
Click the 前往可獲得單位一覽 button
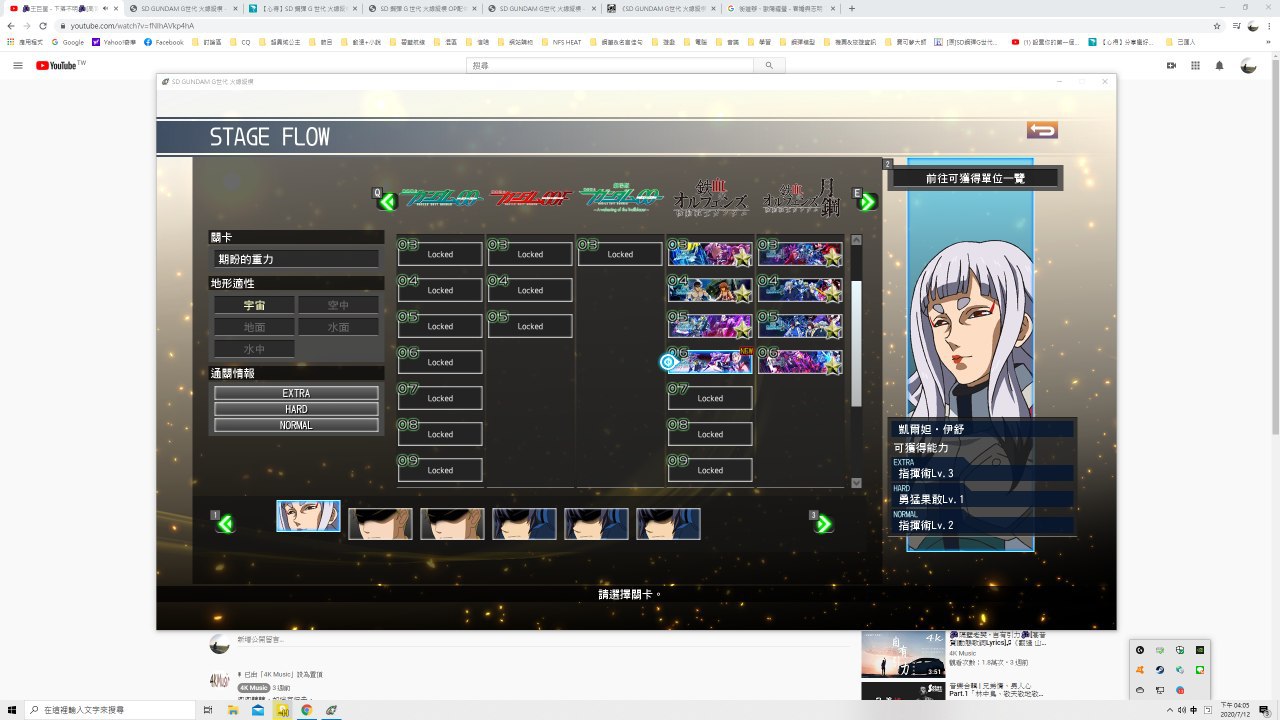(975, 178)
